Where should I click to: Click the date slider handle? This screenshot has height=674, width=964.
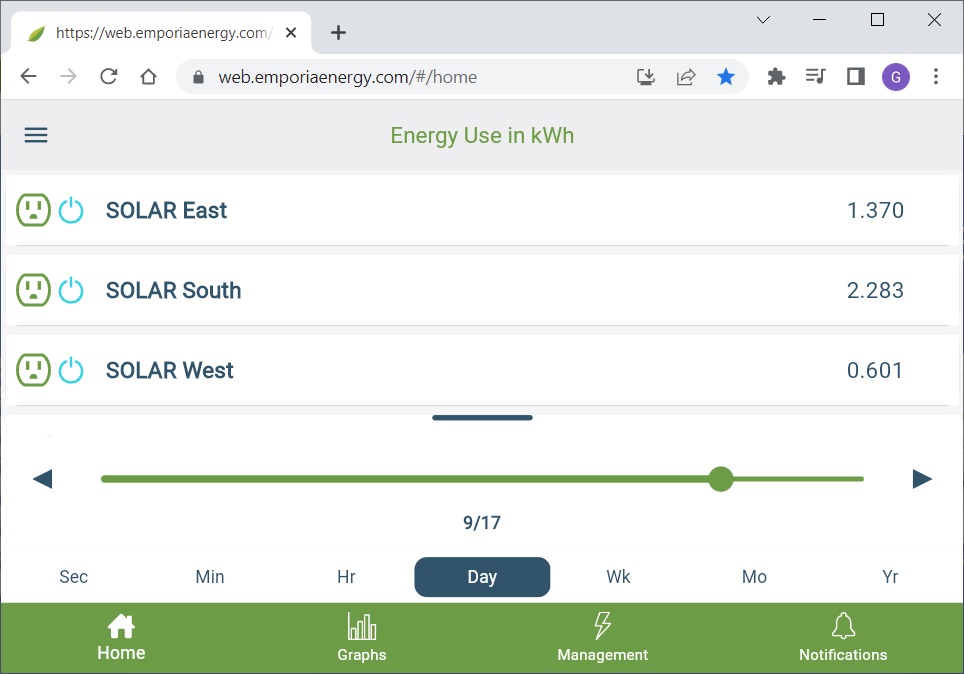720,479
